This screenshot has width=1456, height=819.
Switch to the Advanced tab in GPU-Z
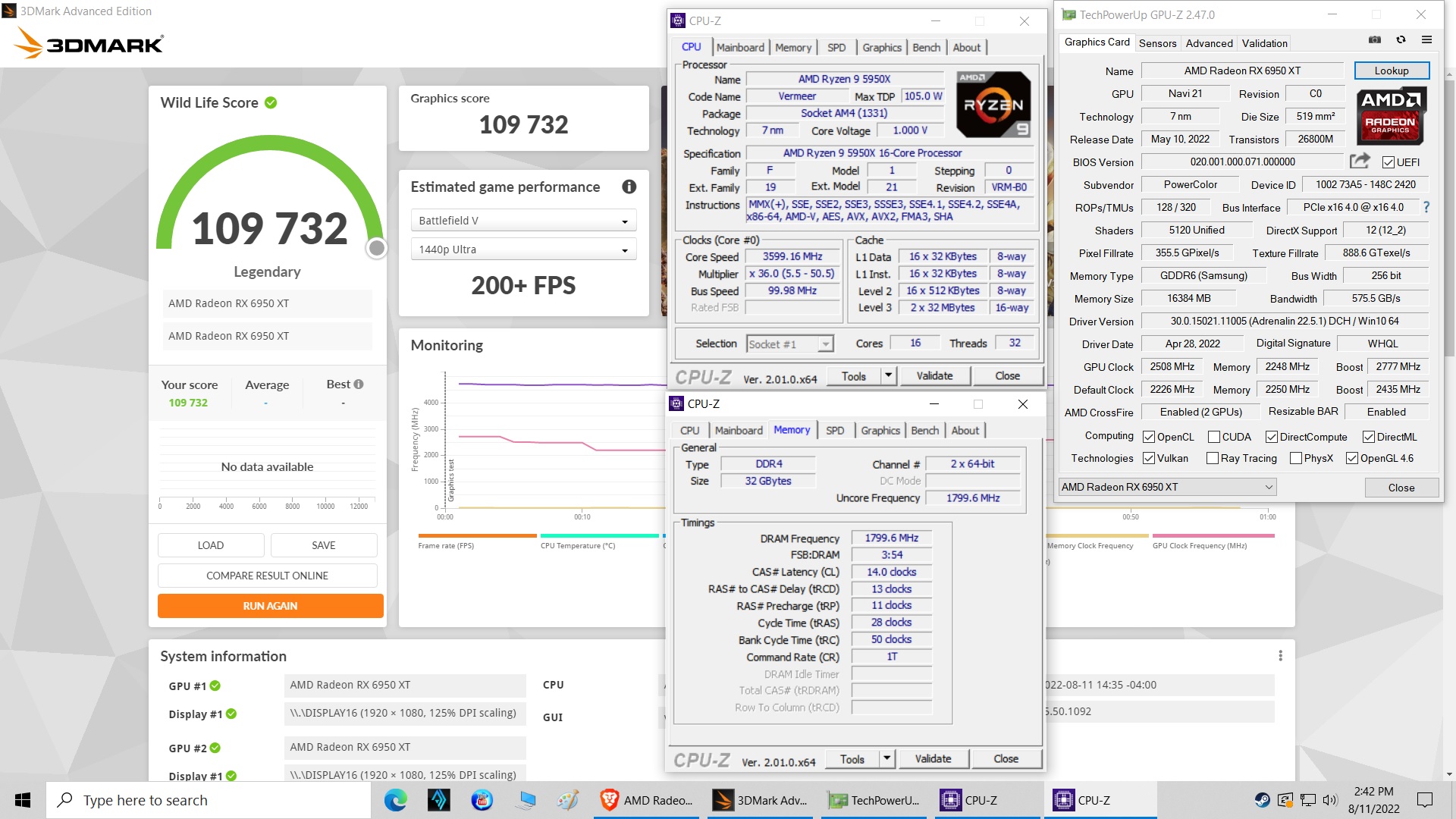pyautogui.click(x=1209, y=43)
